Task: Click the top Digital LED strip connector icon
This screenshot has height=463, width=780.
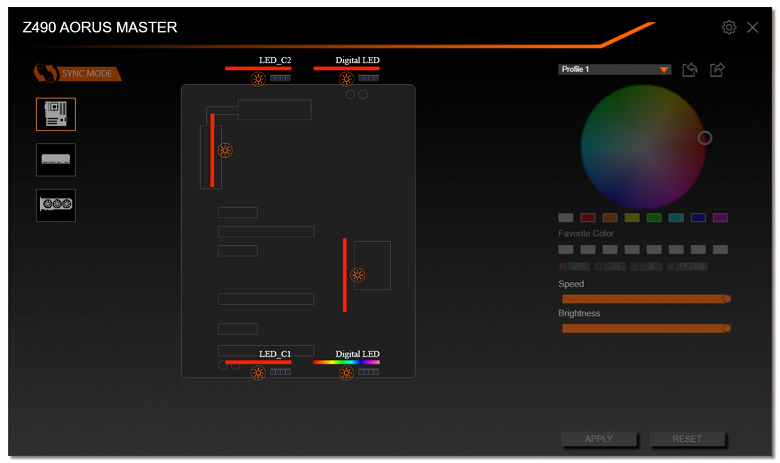Action: tap(369, 78)
